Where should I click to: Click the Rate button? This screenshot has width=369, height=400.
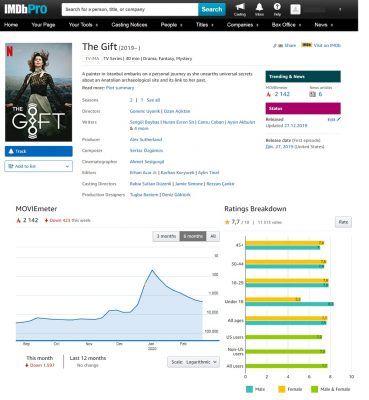343,222
